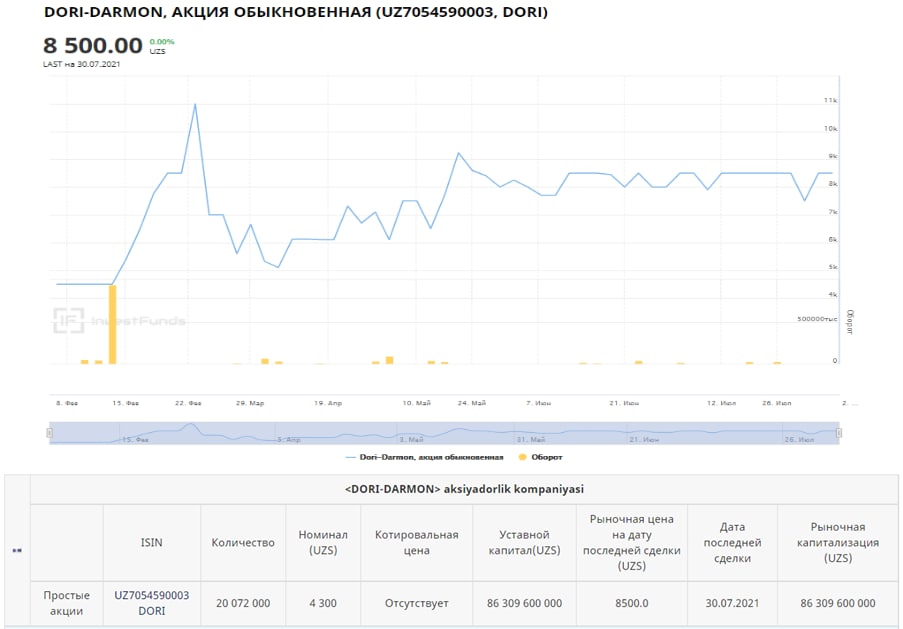Click the vertical Оборот axis title

[849, 322]
